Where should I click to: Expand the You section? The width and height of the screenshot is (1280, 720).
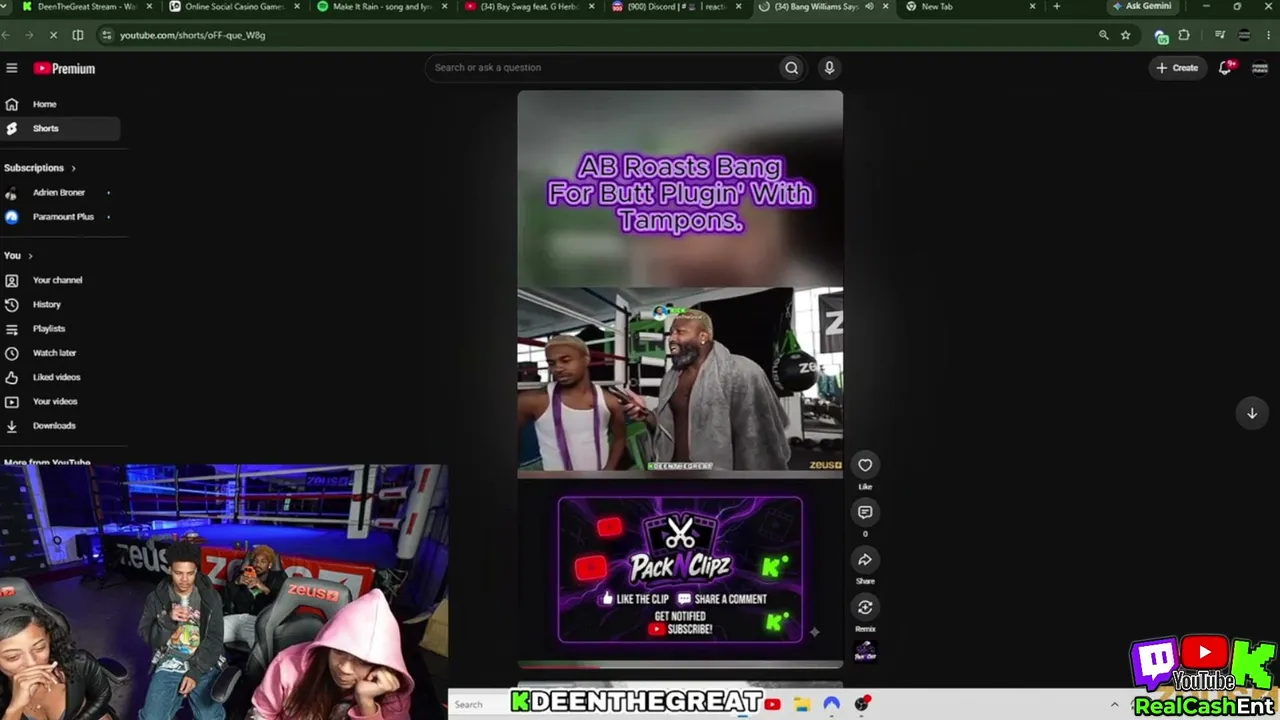tap(18, 256)
